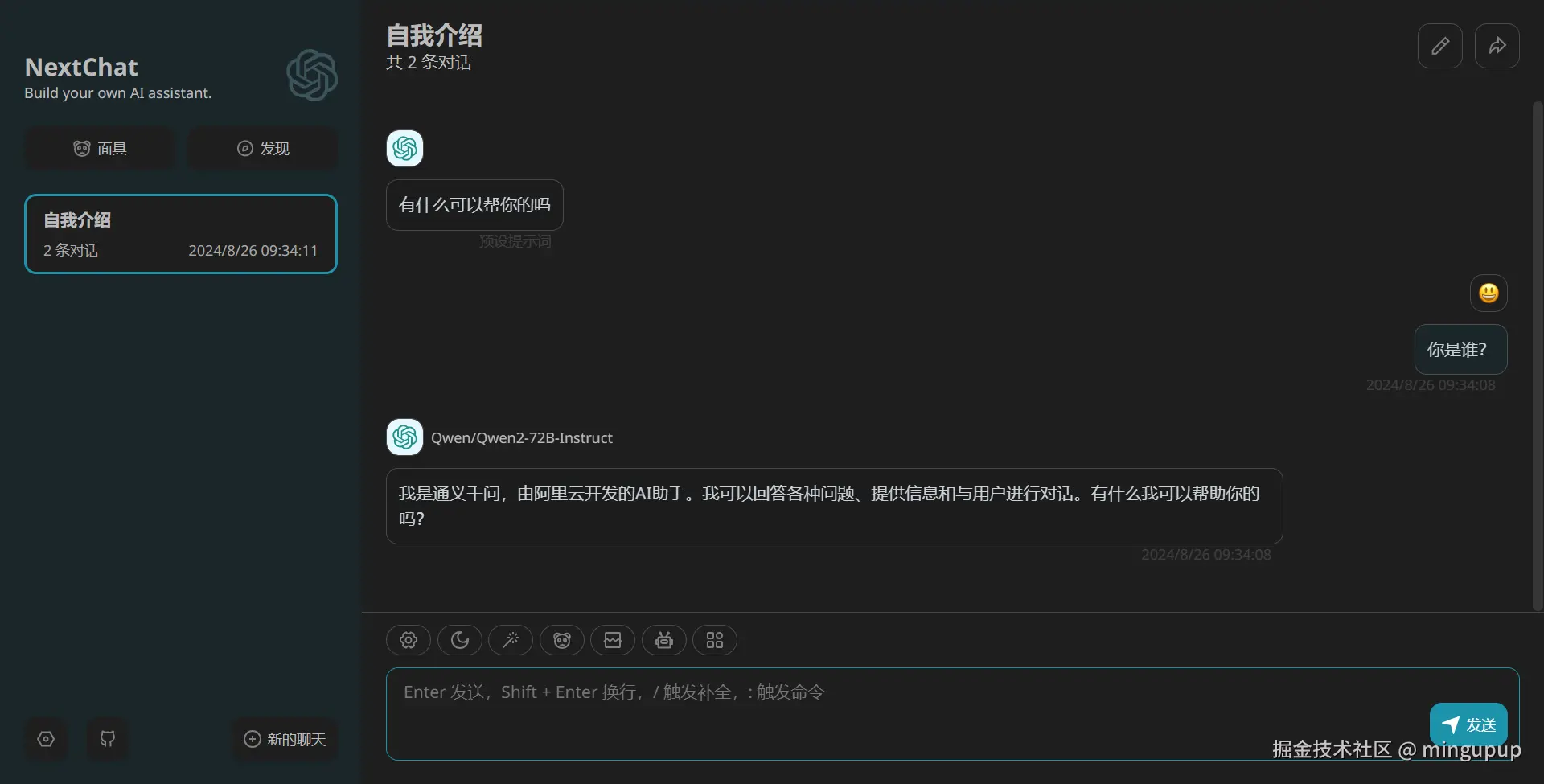Click the share arrow icon in header
This screenshot has height=784, width=1544.
(x=1497, y=46)
